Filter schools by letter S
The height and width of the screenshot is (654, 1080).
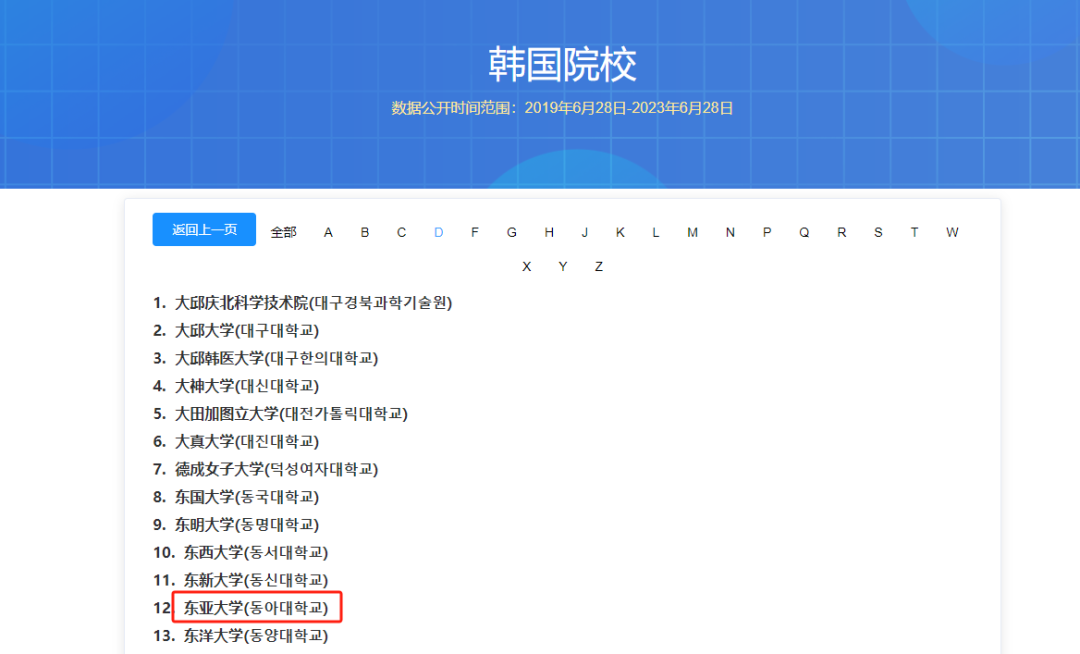878,233
